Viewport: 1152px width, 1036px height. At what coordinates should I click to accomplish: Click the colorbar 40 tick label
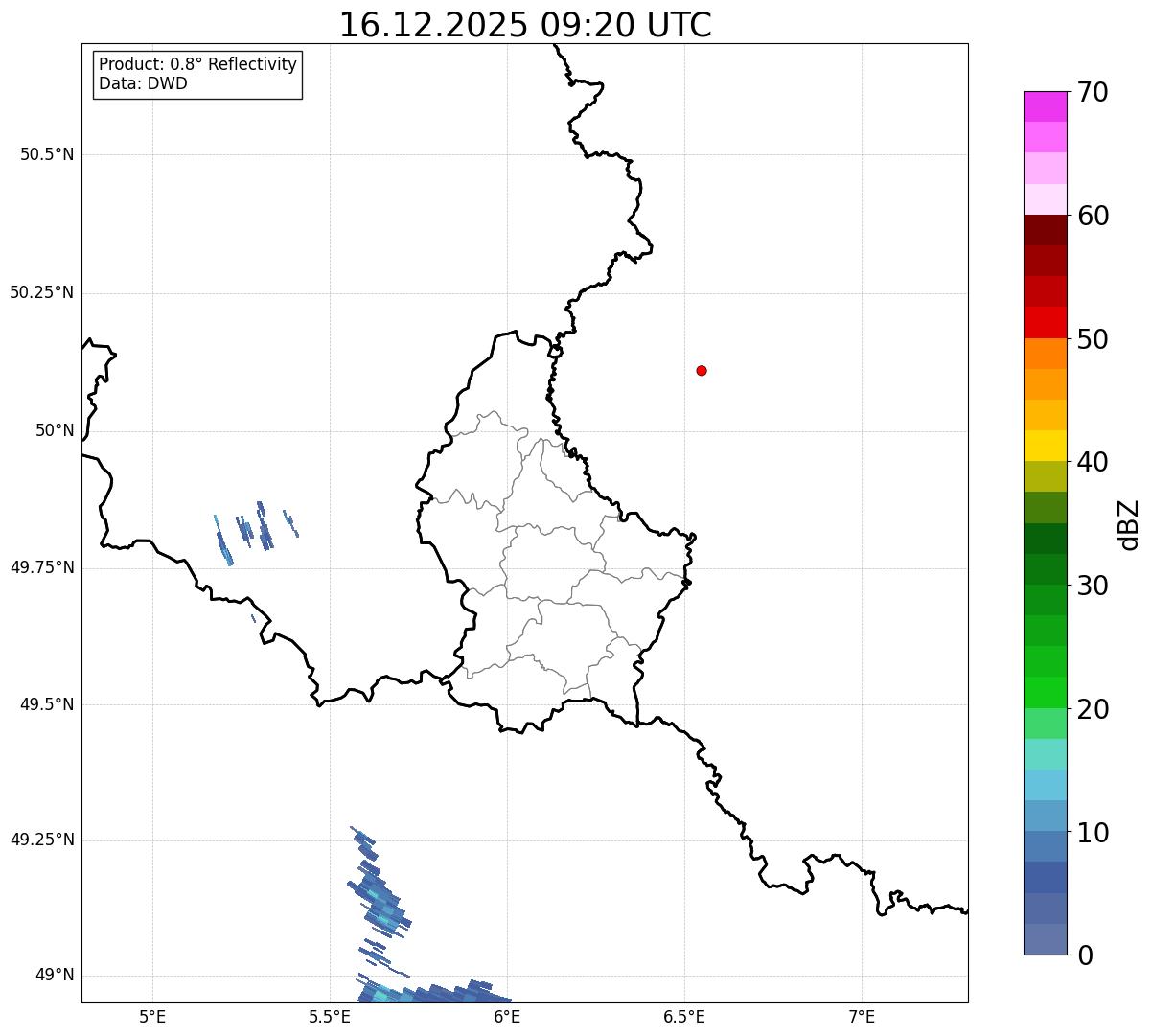coord(1093,462)
